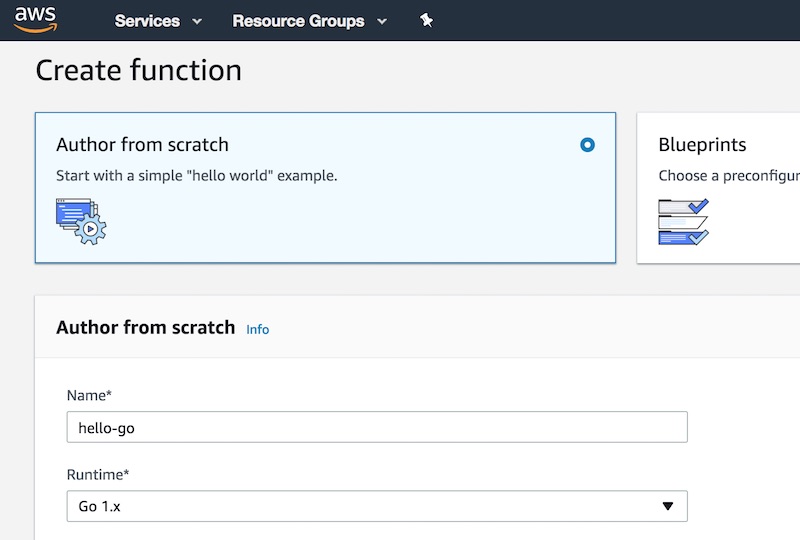Expand the Runtime Go 1.x dropdown

coord(376,506)
